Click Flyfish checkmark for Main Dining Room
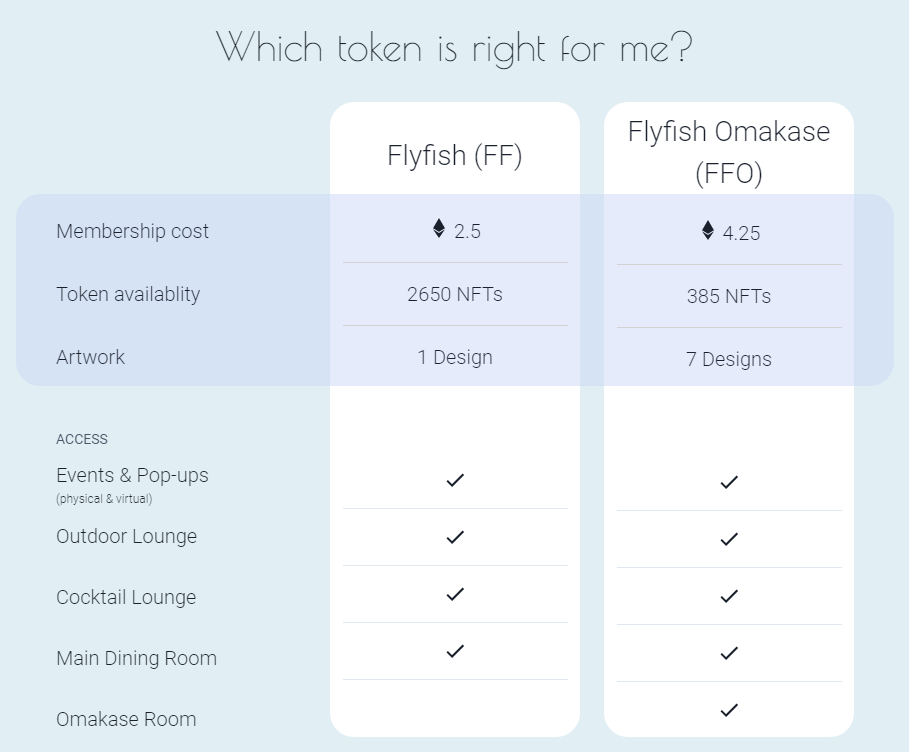 coord(455,651)
